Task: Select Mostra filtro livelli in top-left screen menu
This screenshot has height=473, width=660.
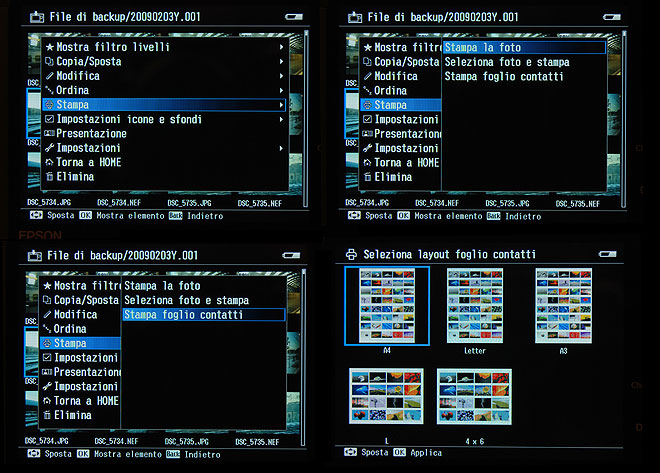Action: pyautogui.click(x=165, y=47)
